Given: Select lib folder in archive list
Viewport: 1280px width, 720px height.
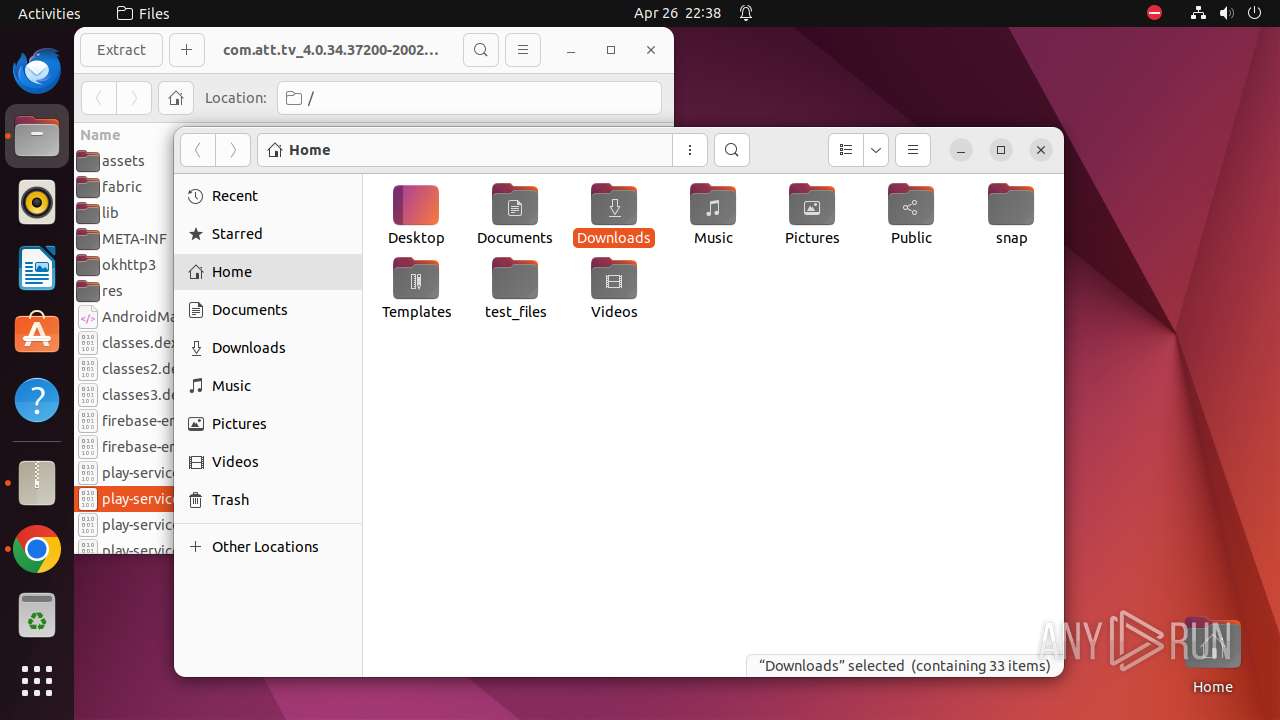Looking at the screenshot, I should point(125,213).
